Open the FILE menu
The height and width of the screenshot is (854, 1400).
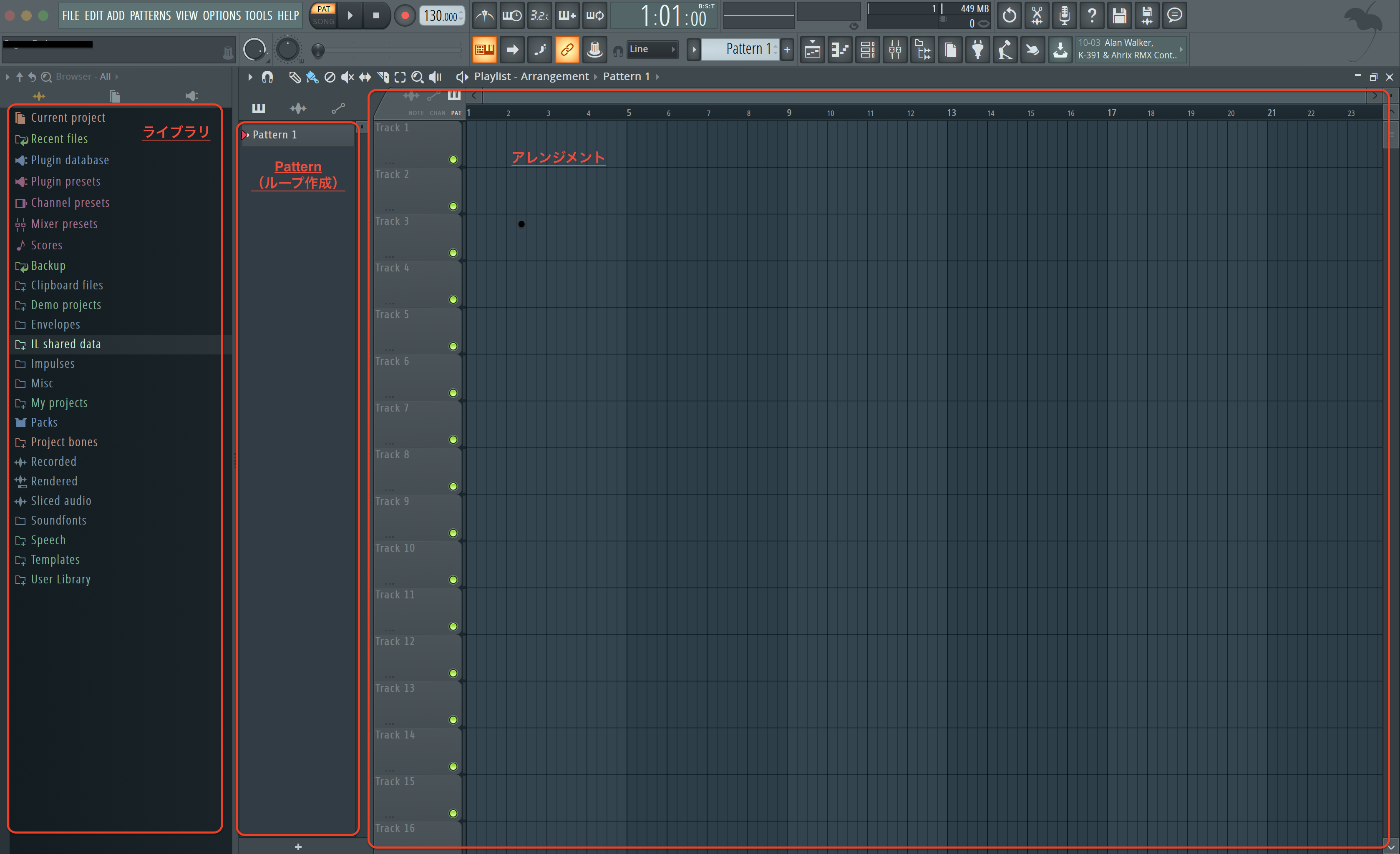coord(71,16)
